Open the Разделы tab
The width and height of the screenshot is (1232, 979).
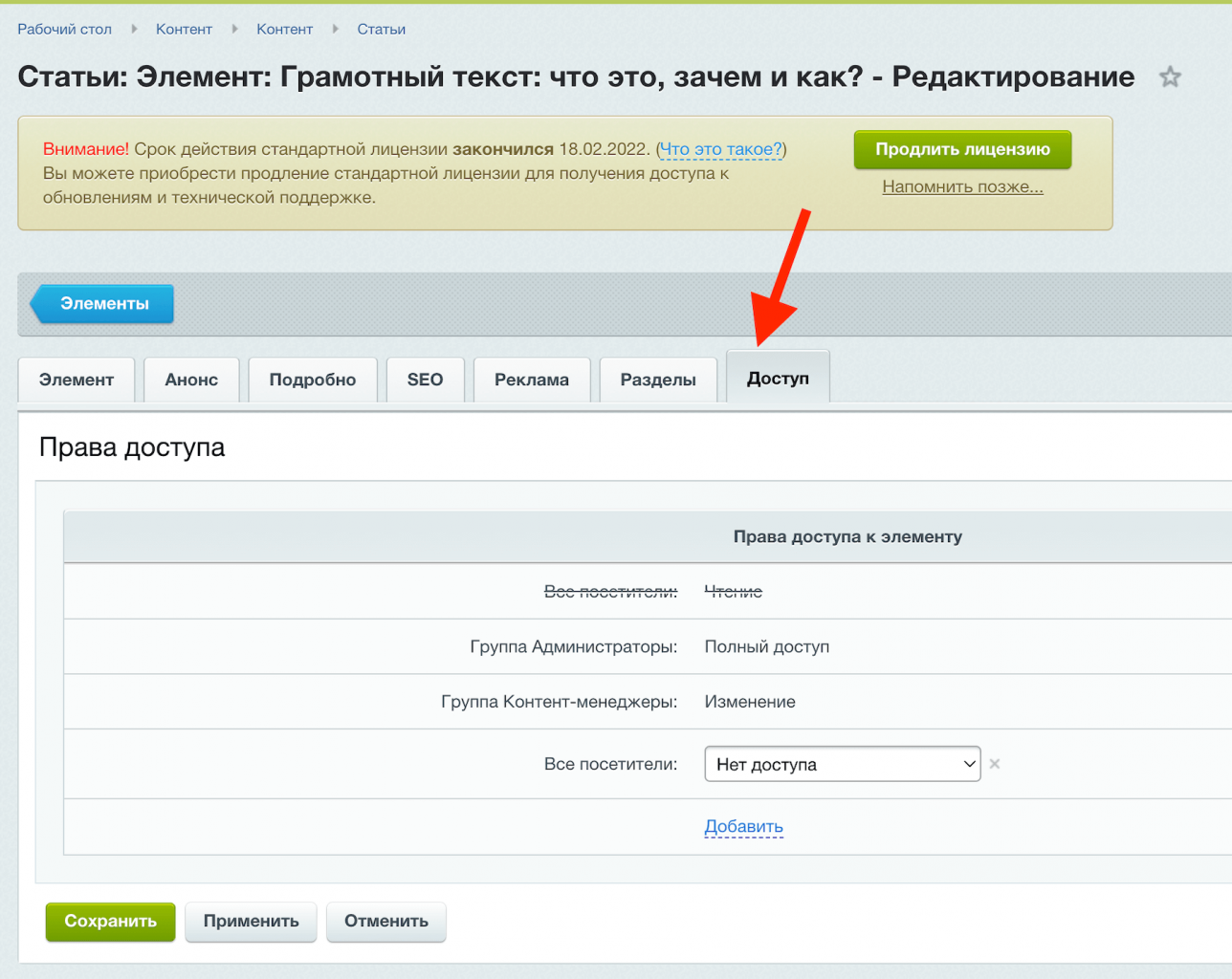658,380
